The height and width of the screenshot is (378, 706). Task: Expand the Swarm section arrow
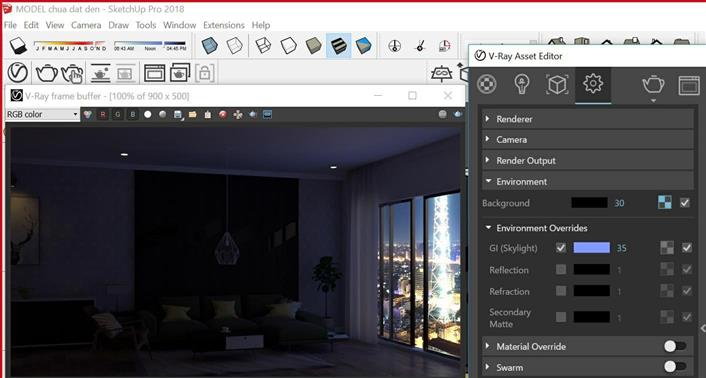click(x=488, y=367)
